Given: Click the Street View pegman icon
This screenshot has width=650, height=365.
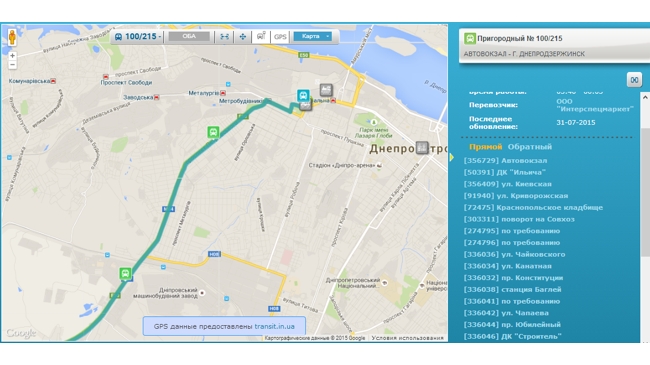Looking at the screenshot, I should pyautogui.click(x=12, y=37).
